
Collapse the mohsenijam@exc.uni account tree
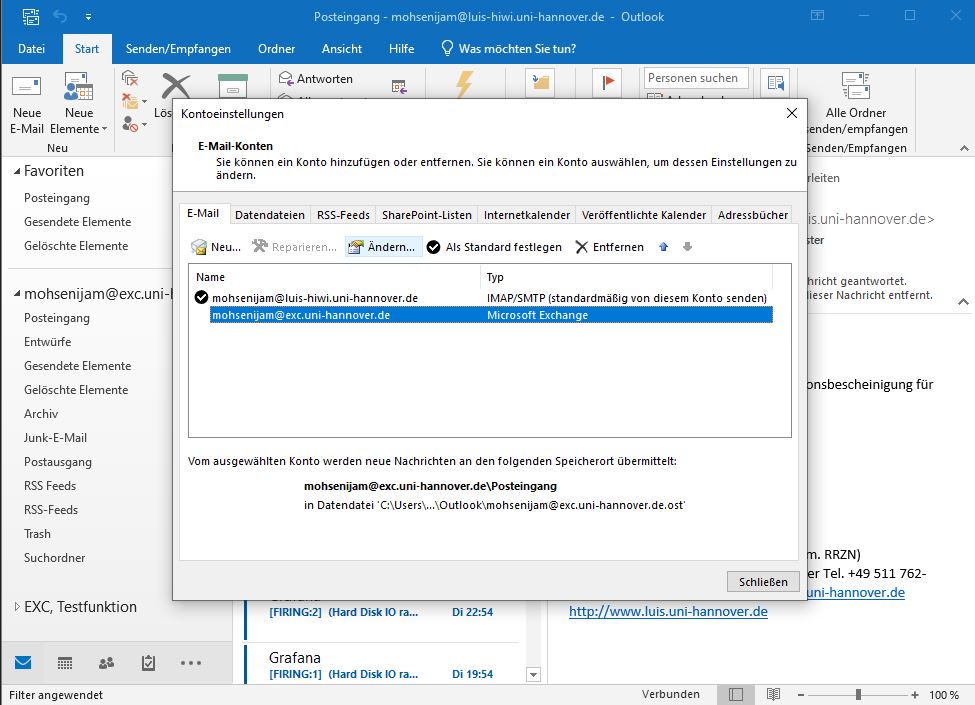[x=17, y=293]
